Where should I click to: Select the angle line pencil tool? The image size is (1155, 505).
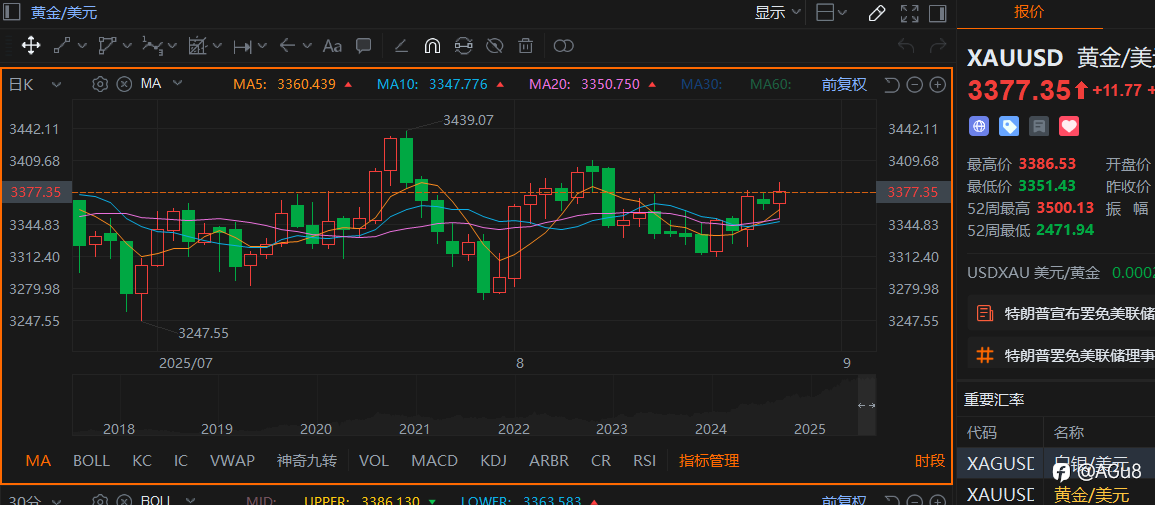tap(401, 46)
